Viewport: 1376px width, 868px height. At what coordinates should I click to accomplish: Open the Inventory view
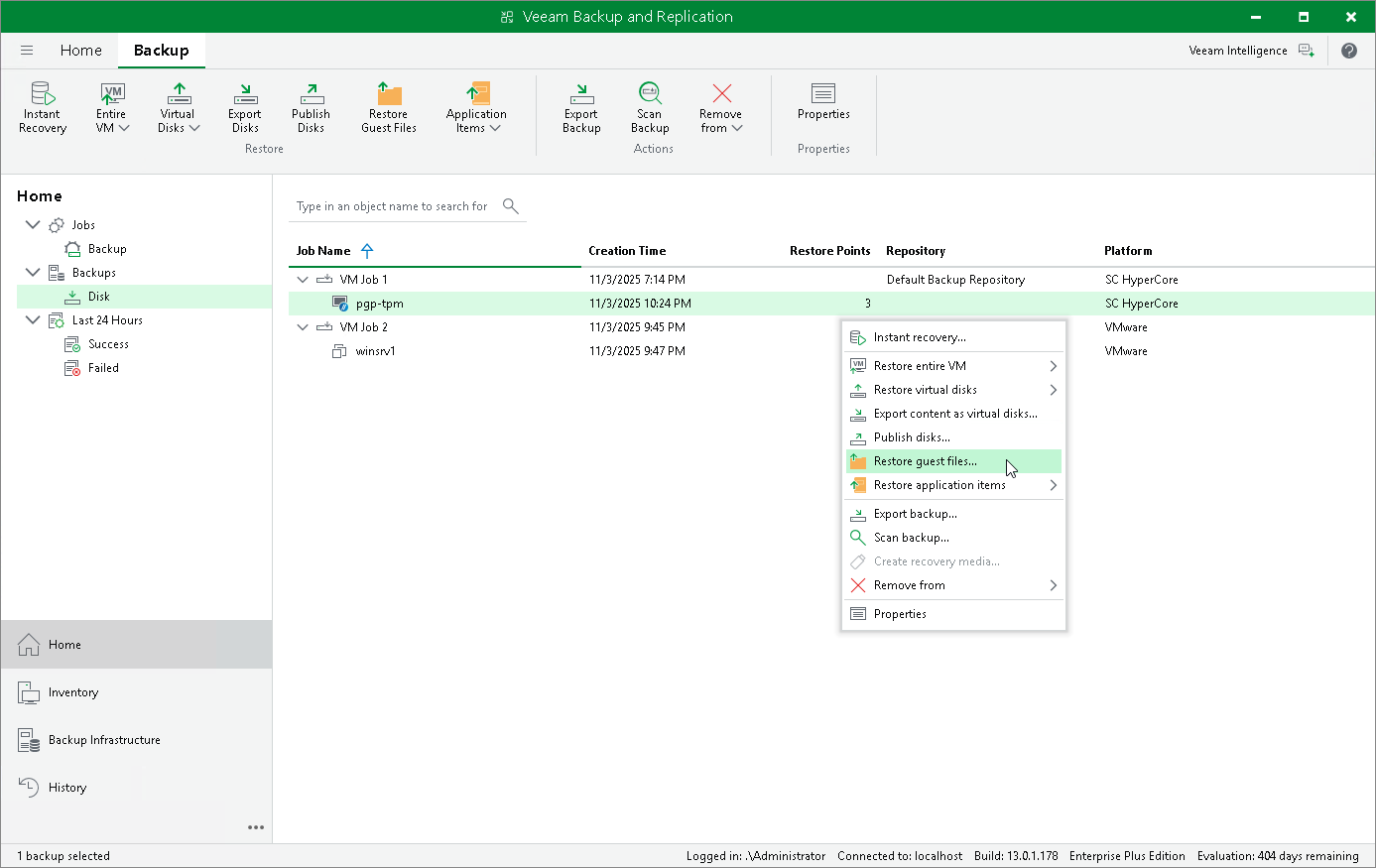click(x=136, y=692)
